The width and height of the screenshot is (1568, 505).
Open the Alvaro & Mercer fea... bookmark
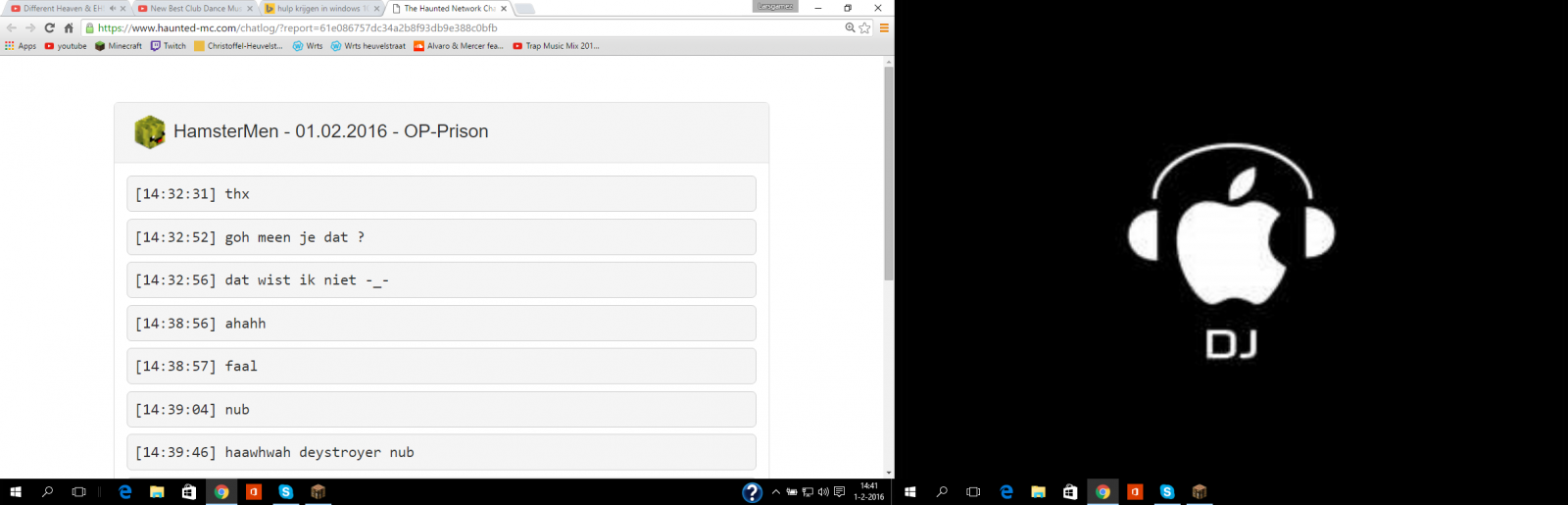click(459, 46)
